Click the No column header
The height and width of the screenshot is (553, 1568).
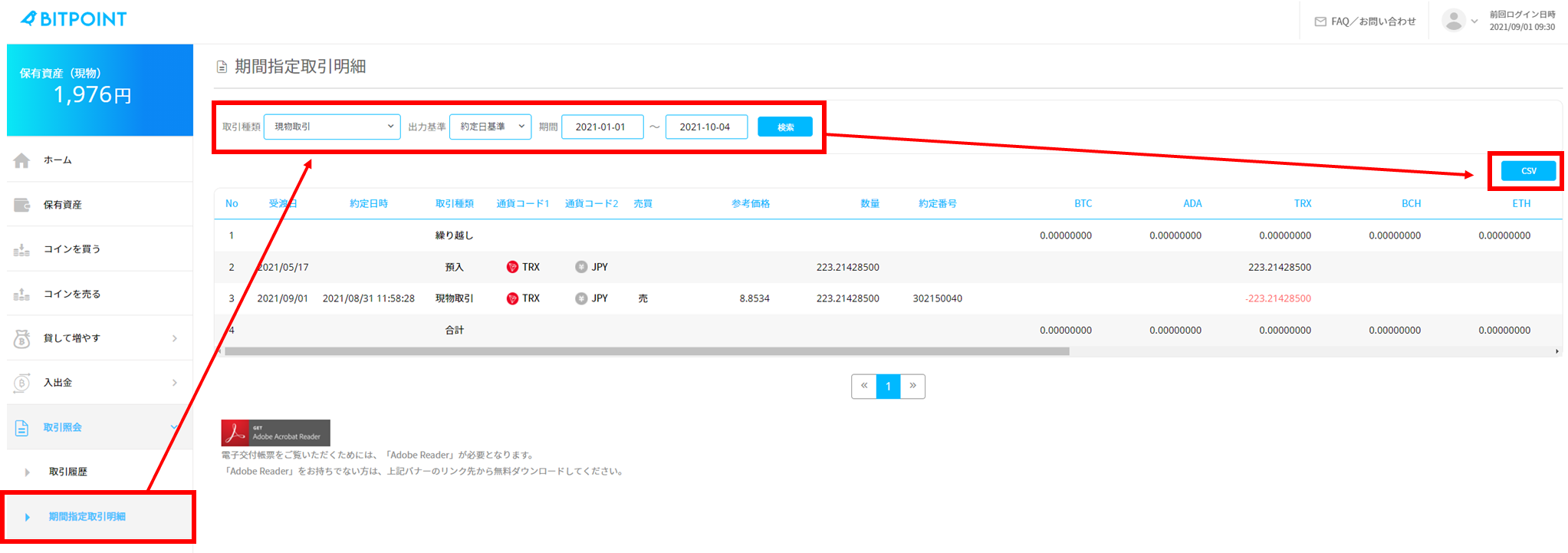[232, 204]
